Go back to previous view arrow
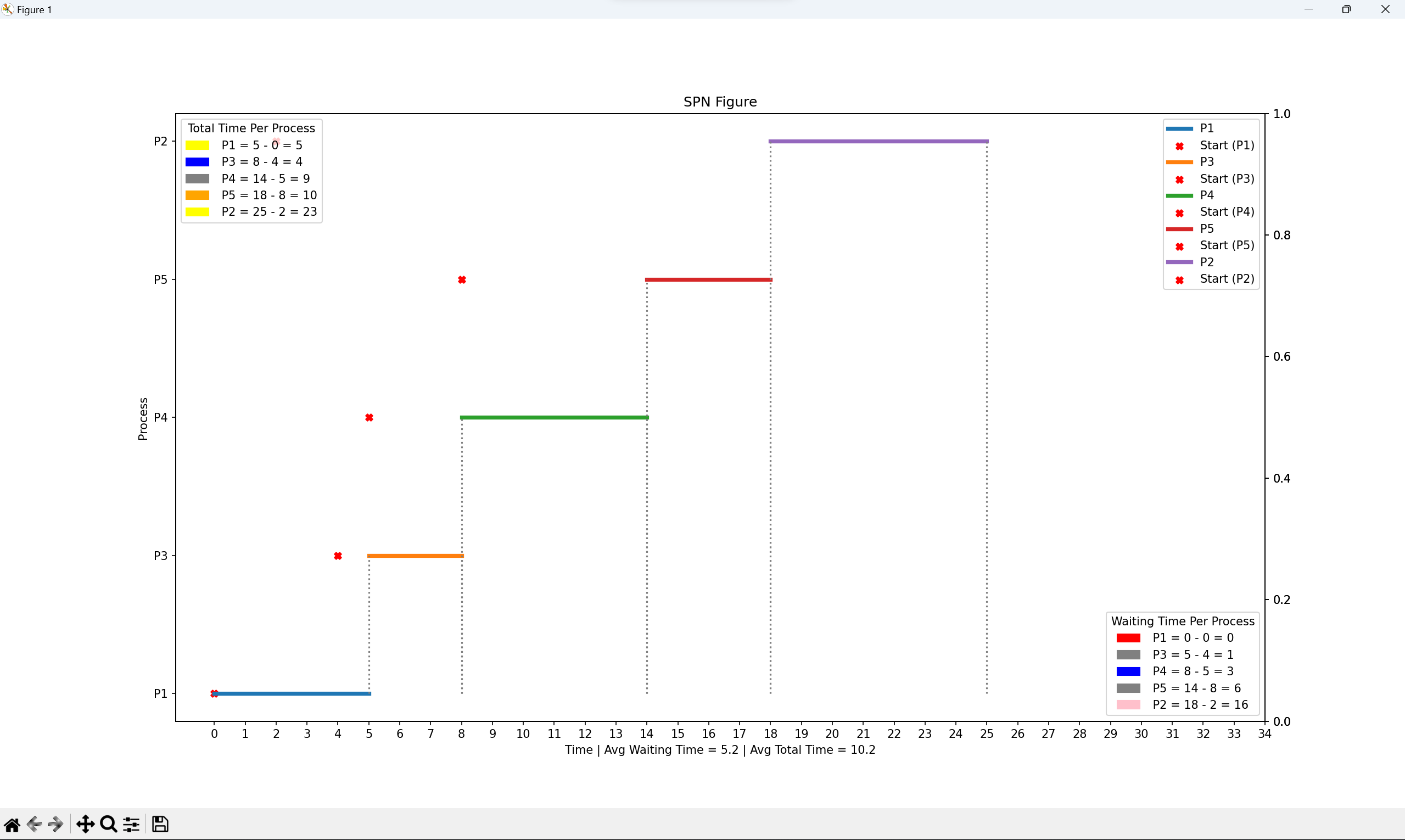Screen dimensions: 1405x840 pyautogui.click(x=35, y=824)
